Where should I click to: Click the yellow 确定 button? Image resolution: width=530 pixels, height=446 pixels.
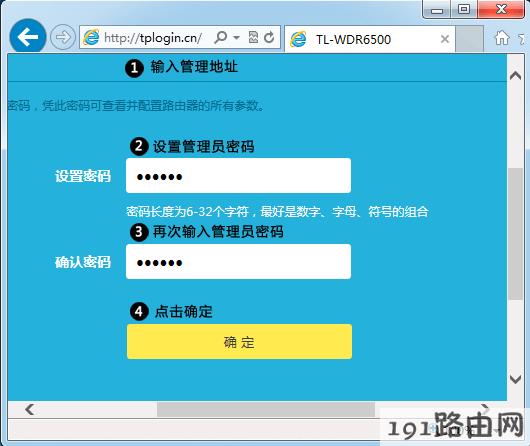tap(239, 342)
